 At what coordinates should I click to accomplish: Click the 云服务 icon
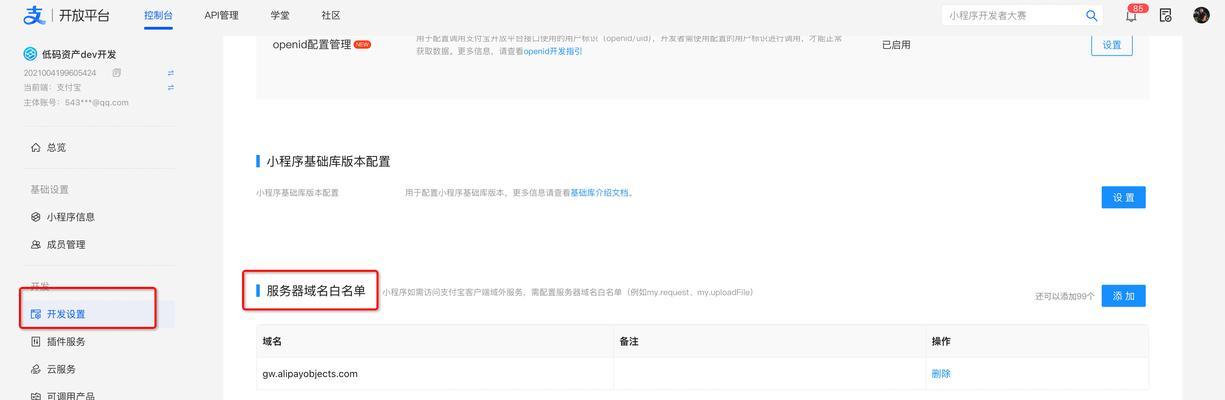click(36, 369)
